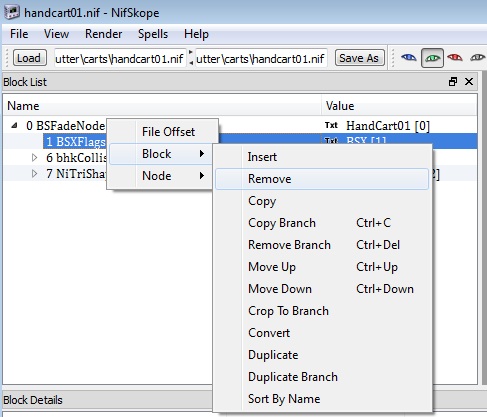Select Move Up entry
The image size is (487, 417).
[322, 267]
